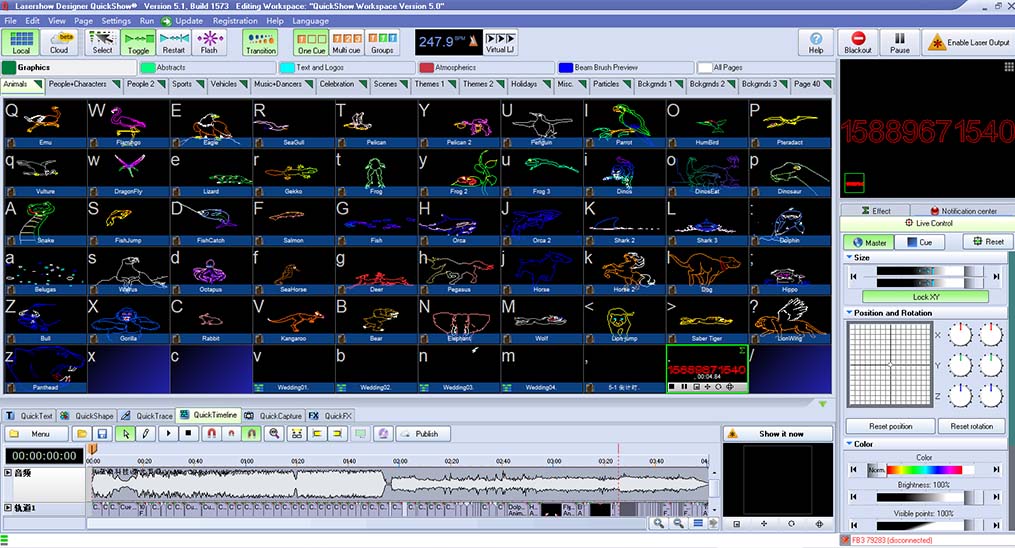
Task: Reset Size slider with left skip arrow
Action: [x=854, y=276]
